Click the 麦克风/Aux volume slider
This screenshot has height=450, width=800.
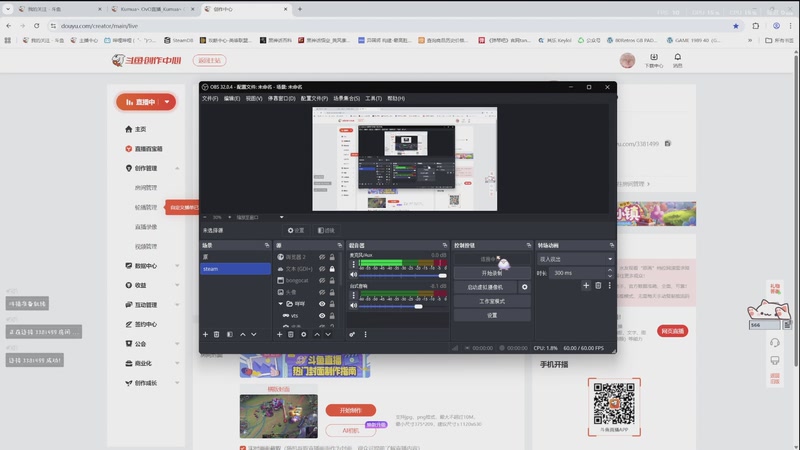pos(403,275)
